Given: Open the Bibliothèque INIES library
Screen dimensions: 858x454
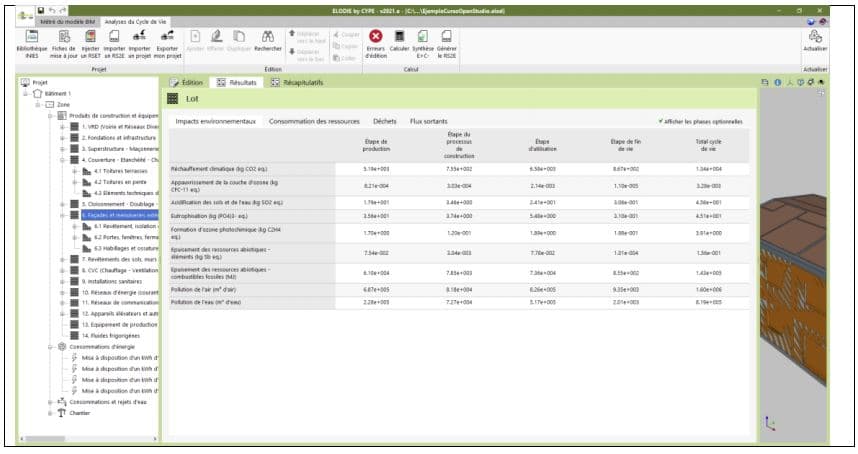Looking at the screenshot, I should (32, 44).
